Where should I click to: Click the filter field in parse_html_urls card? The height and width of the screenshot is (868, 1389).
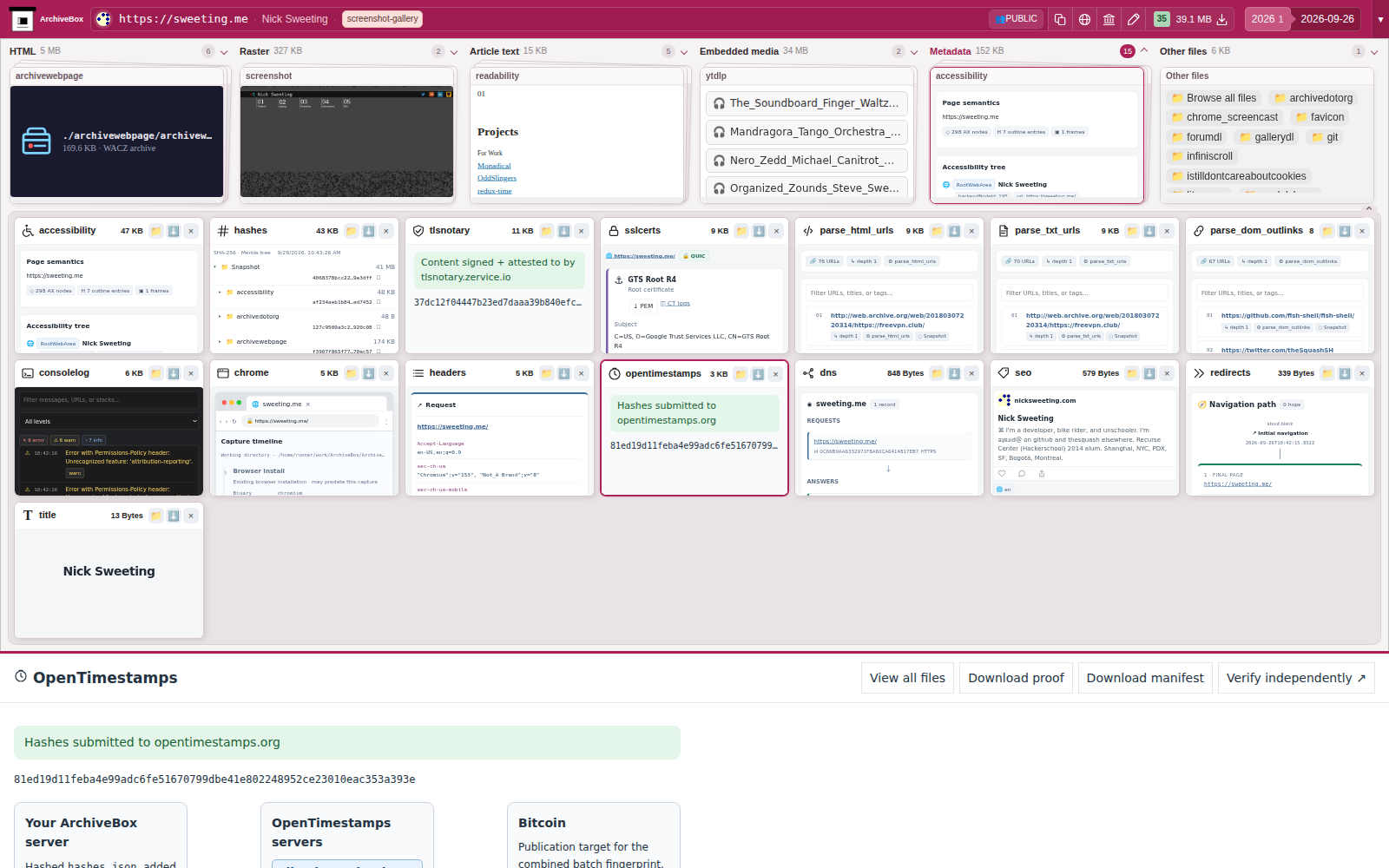coord(889,293)
